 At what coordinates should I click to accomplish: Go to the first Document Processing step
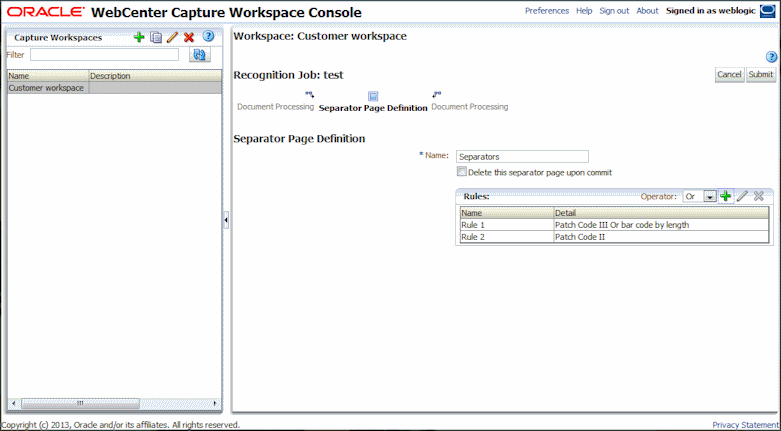coord(275,107)
